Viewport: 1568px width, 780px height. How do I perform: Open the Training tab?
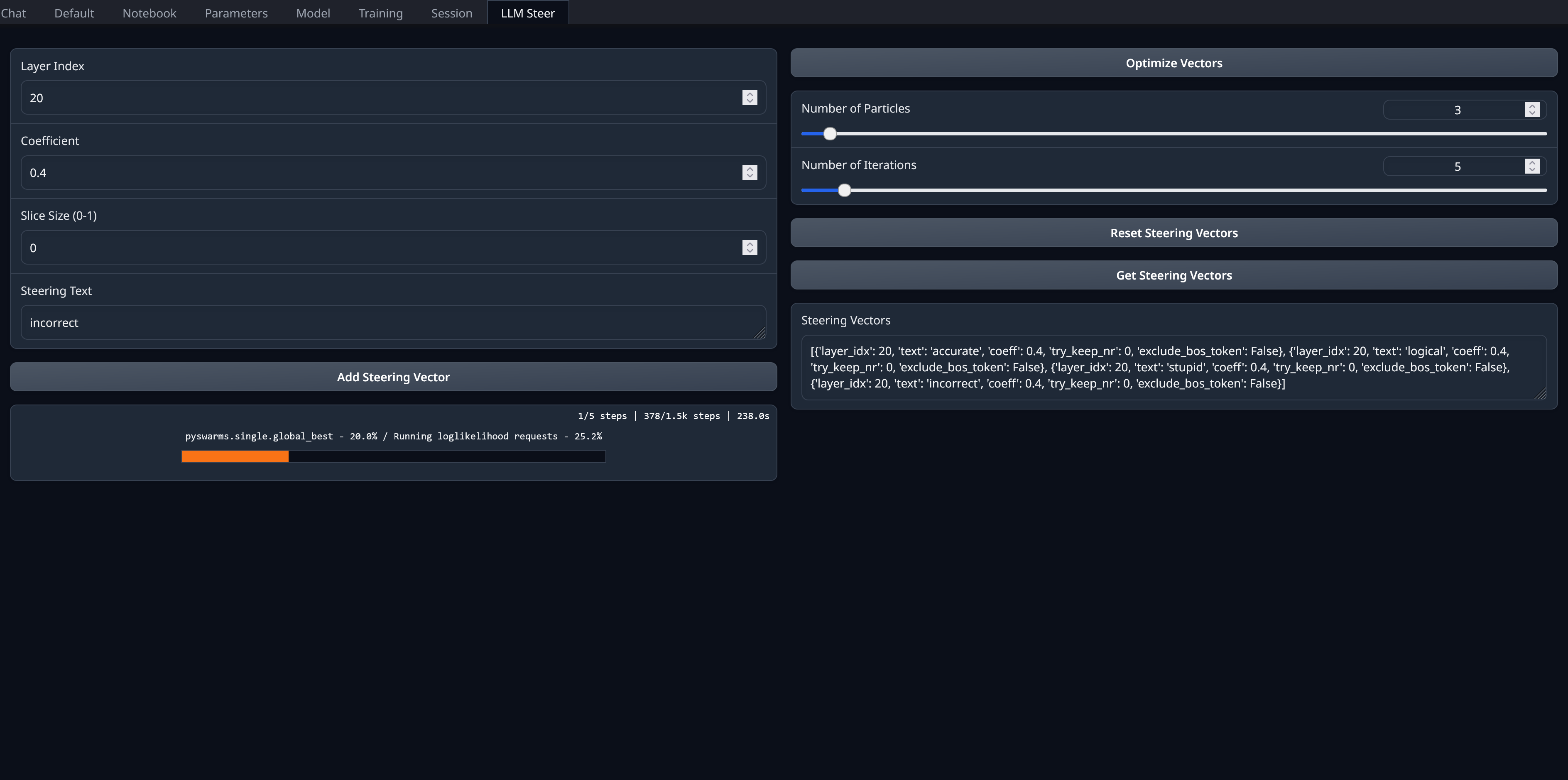coord(380,13)
